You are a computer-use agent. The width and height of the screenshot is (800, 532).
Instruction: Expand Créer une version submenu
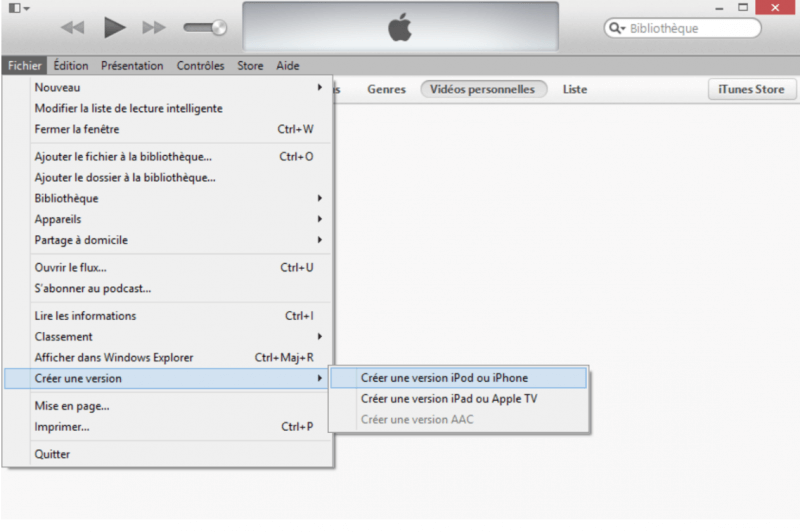(167, 378)
